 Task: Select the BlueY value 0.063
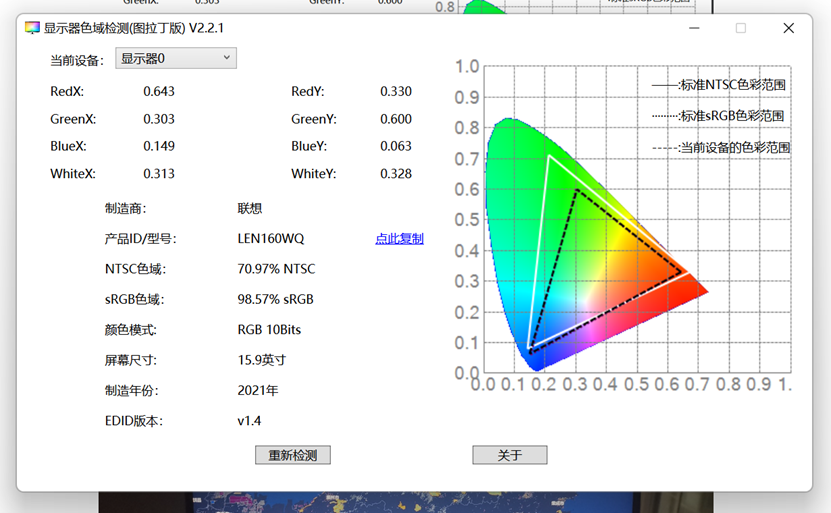click(396, 146)
